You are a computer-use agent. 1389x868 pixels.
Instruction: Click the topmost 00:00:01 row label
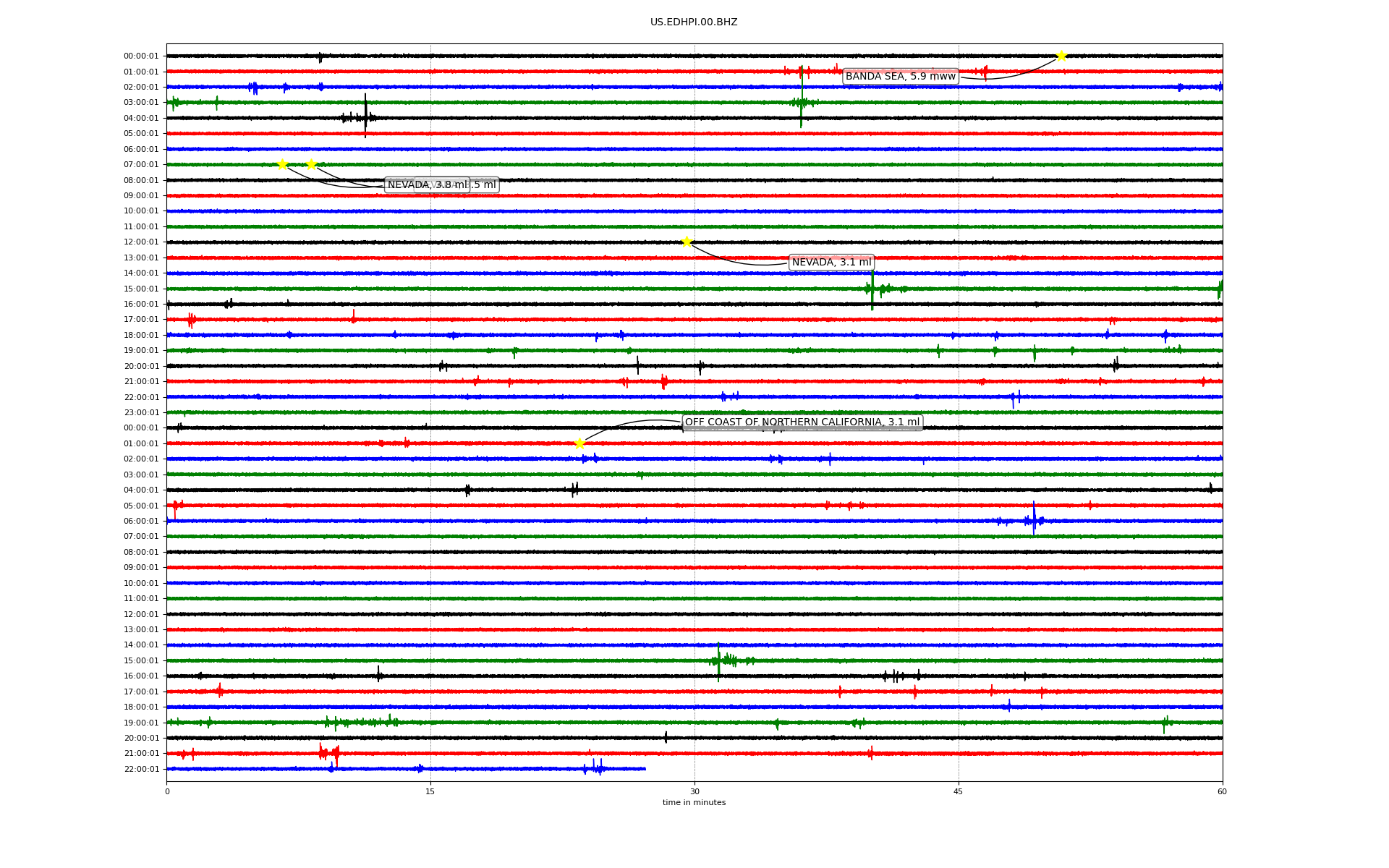(141, 56)
